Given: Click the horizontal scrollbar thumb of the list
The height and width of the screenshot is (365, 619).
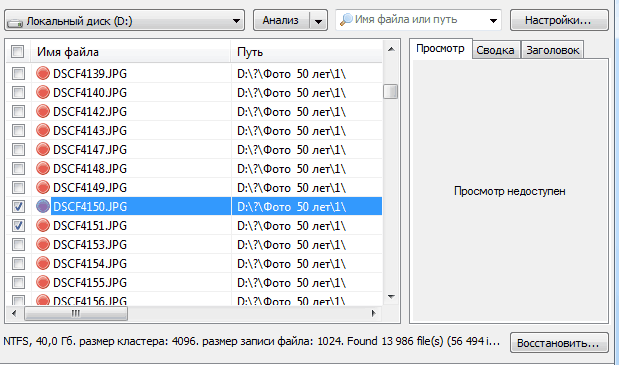Looking at the screenshot, I should pos(76,313).
